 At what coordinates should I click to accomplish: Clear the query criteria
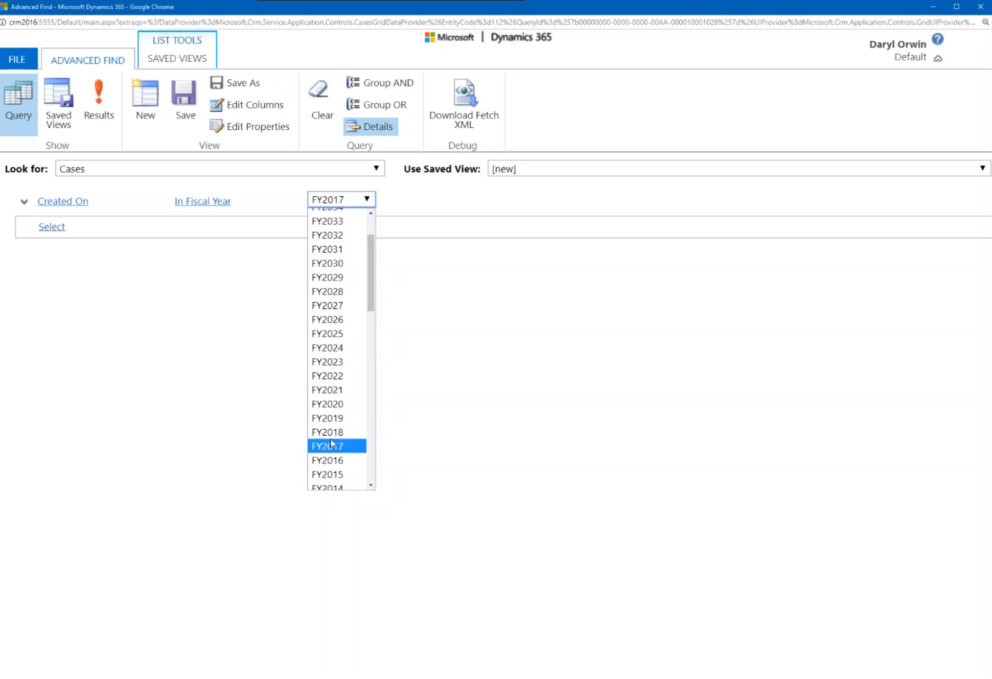tap(321, 101)
